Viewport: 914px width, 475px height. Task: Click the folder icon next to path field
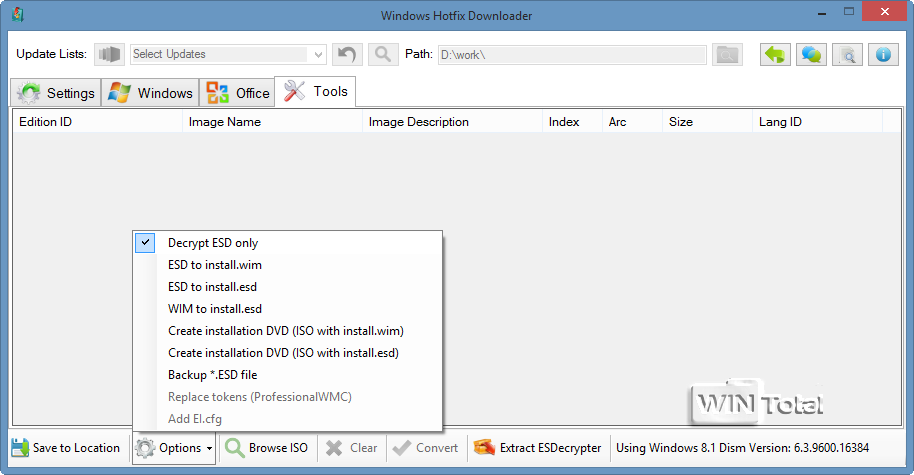click(x=727, y=54)
